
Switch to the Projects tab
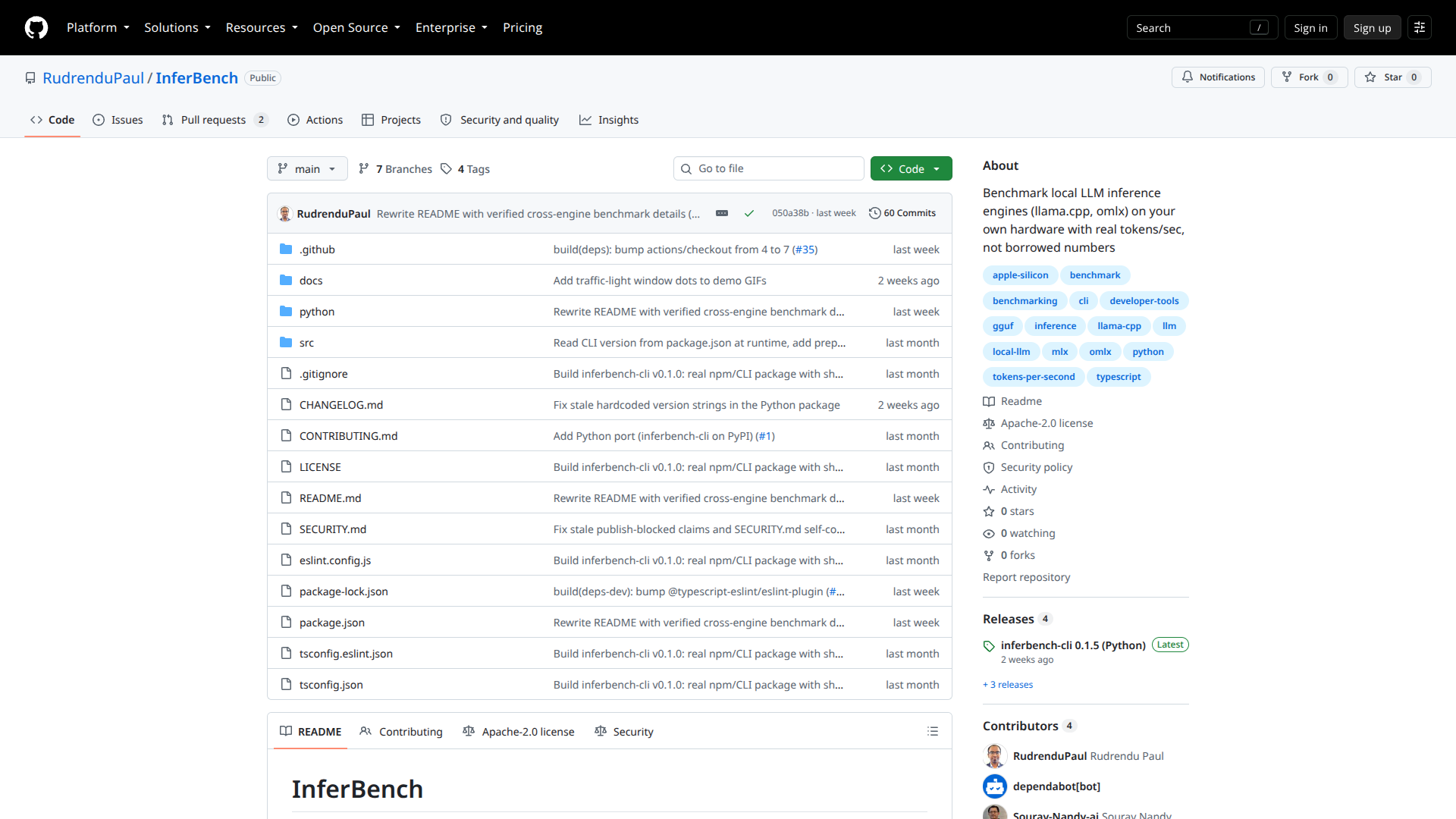pos(391,120)
